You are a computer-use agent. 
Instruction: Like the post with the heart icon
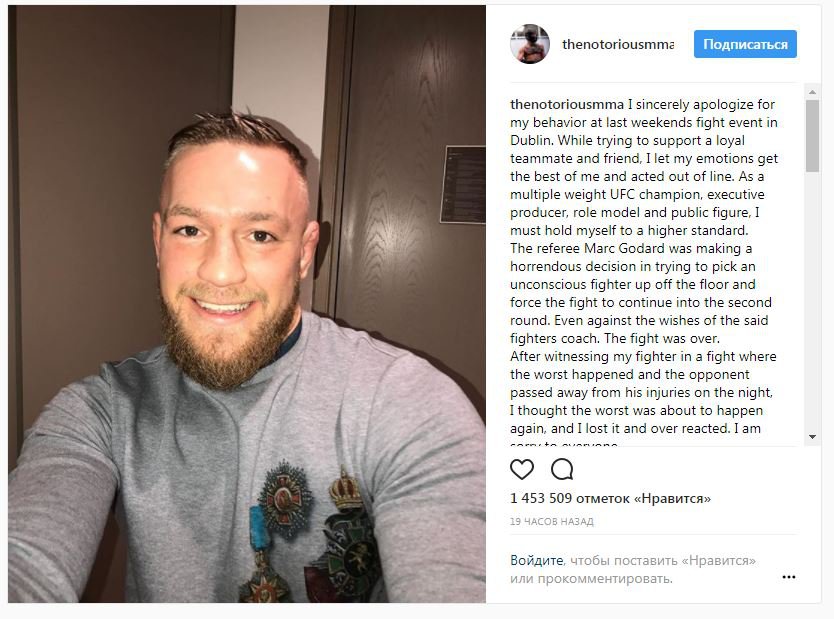(x=521, y=469)
